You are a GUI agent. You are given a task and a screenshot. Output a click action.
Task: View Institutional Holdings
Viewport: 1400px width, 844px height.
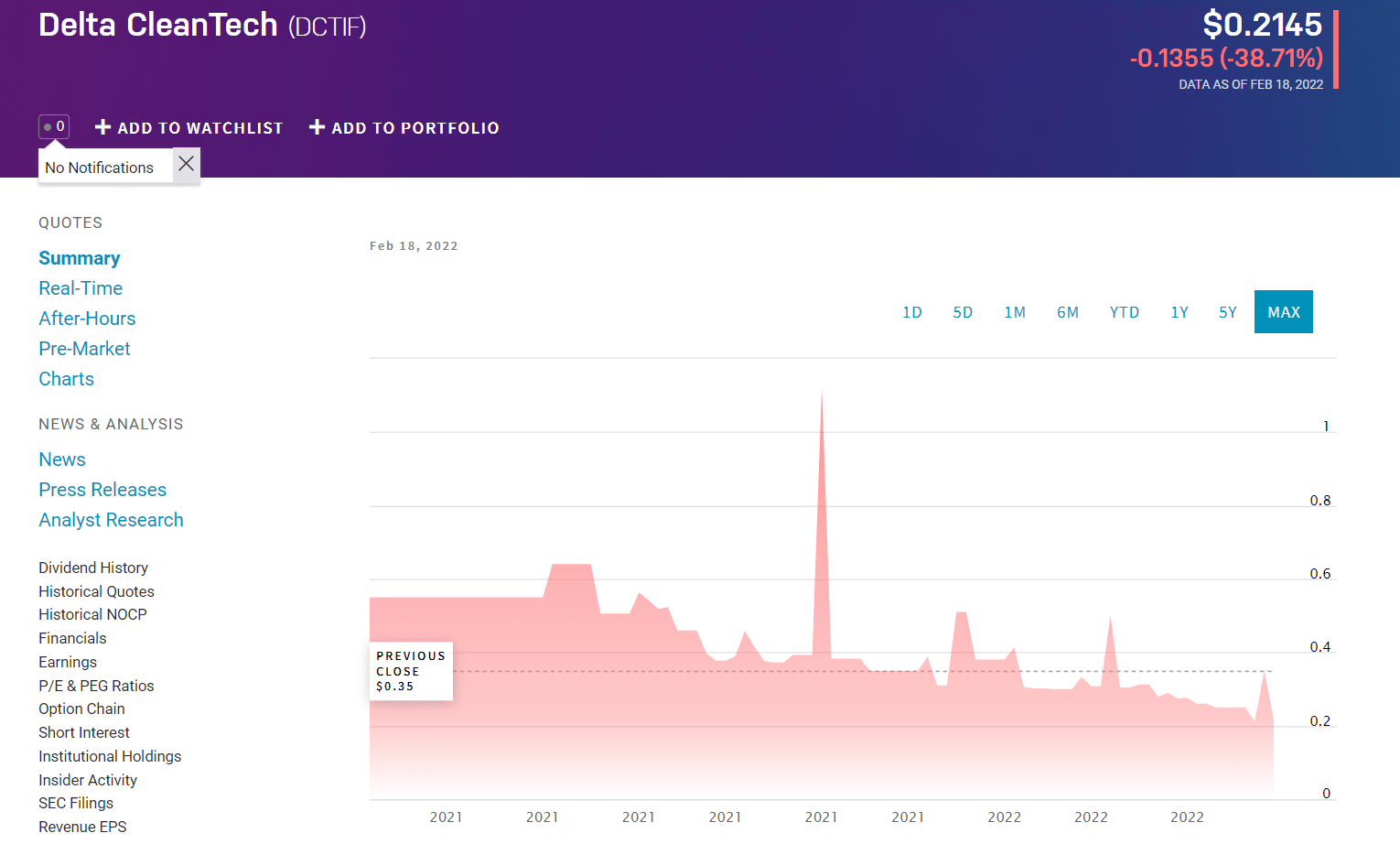click(110, 756)
